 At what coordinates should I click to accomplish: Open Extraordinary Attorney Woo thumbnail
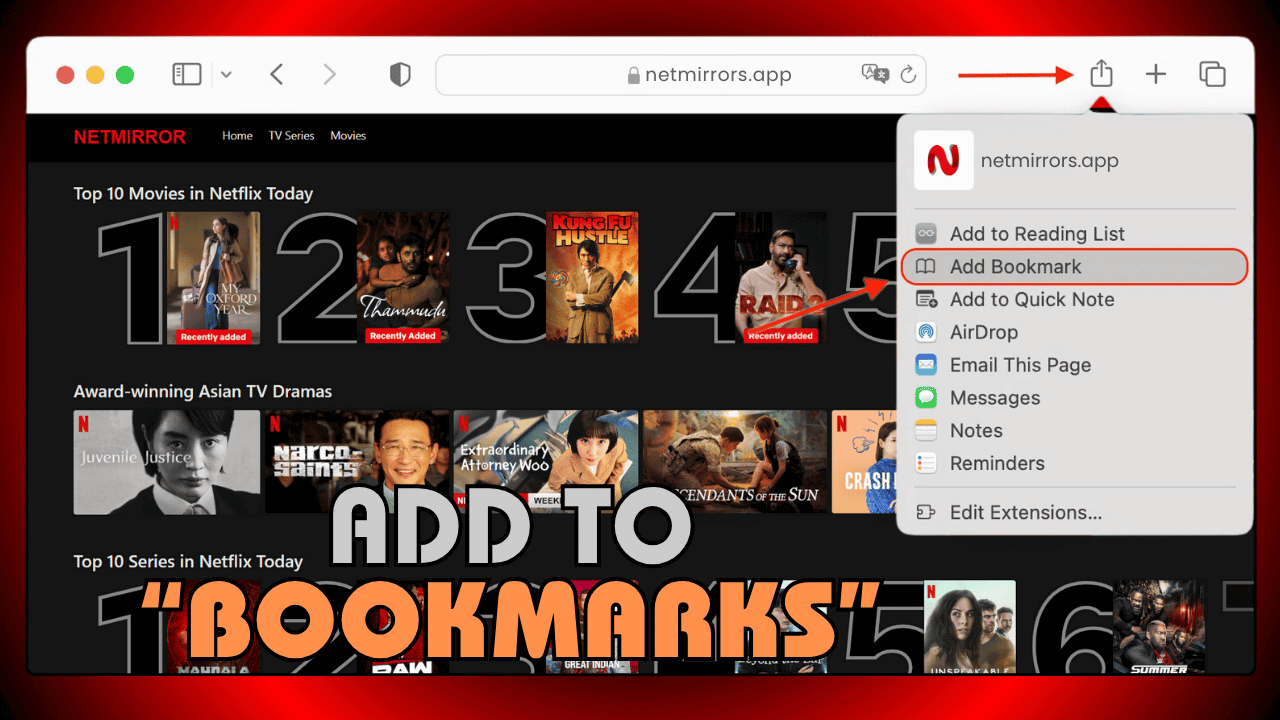[x=546, y=462]
